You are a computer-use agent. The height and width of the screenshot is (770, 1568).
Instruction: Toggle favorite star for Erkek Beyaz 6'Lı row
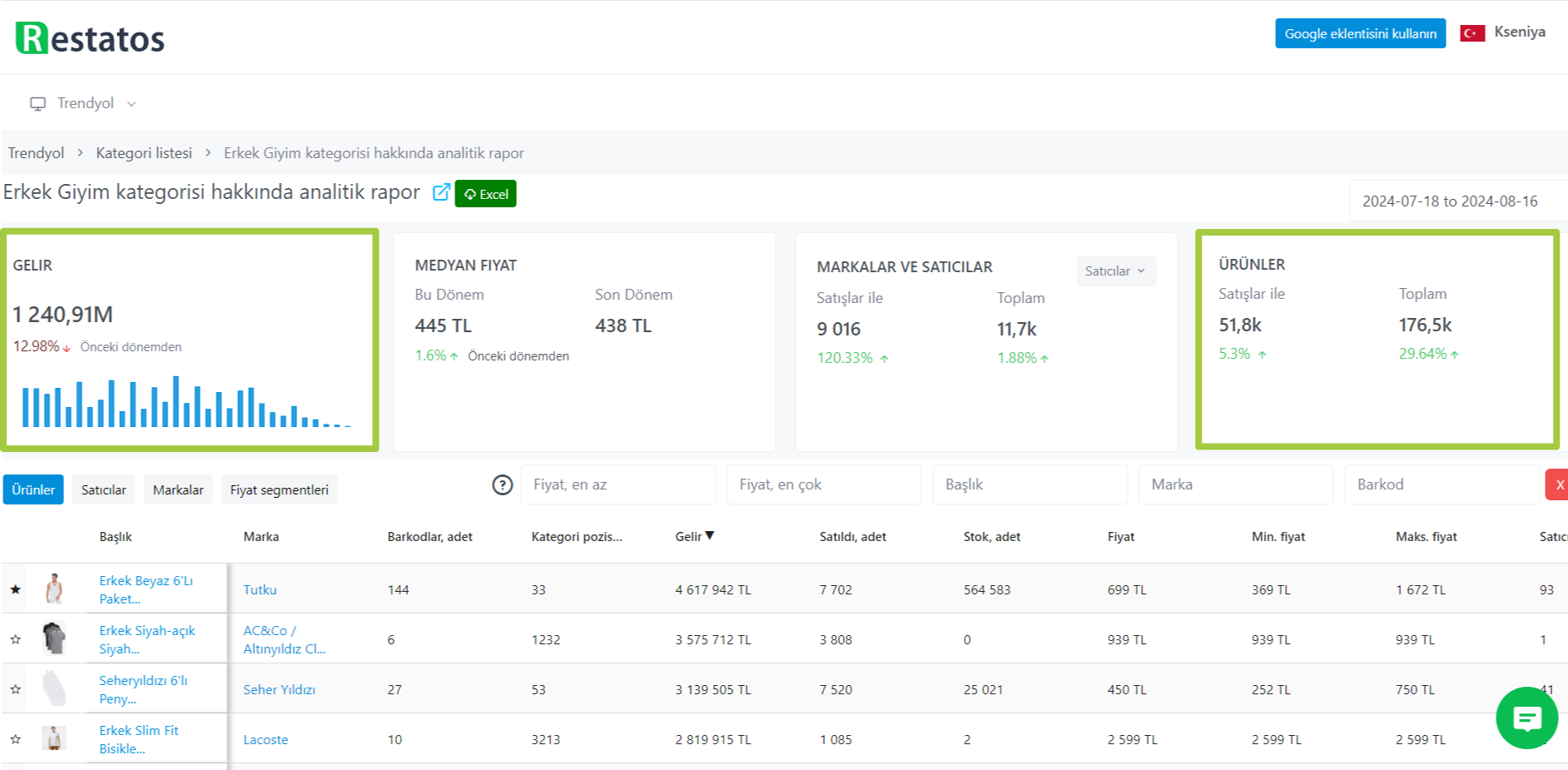(15, 589)
